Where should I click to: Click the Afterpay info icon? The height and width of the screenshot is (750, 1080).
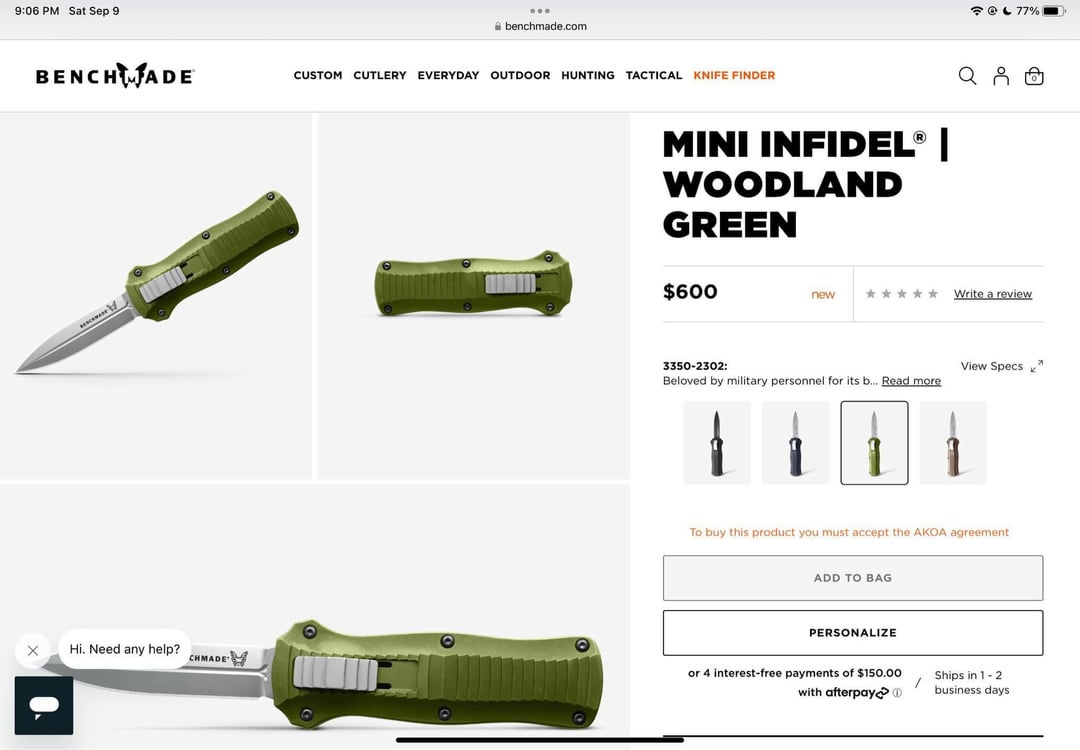coord(897,693)
